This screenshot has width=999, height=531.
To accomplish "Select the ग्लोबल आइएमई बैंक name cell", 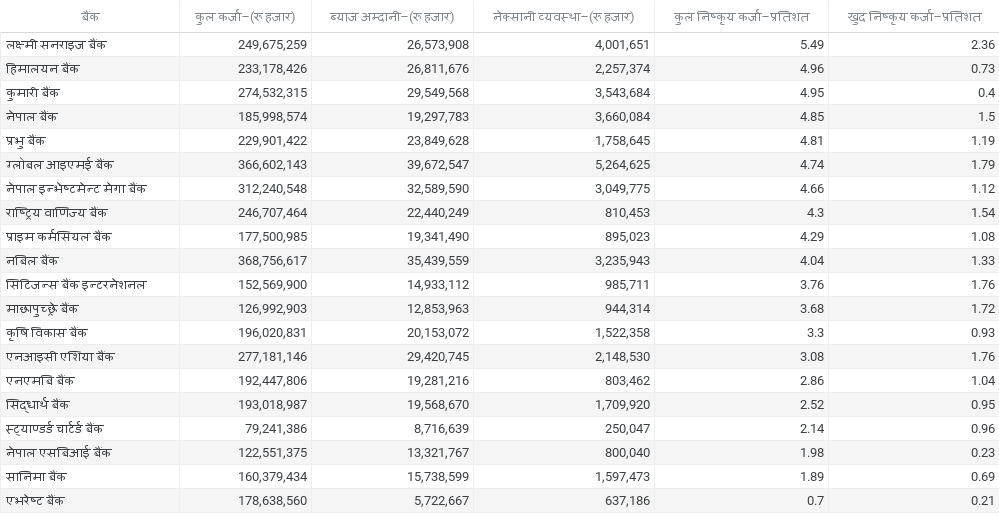I will 60,165.
